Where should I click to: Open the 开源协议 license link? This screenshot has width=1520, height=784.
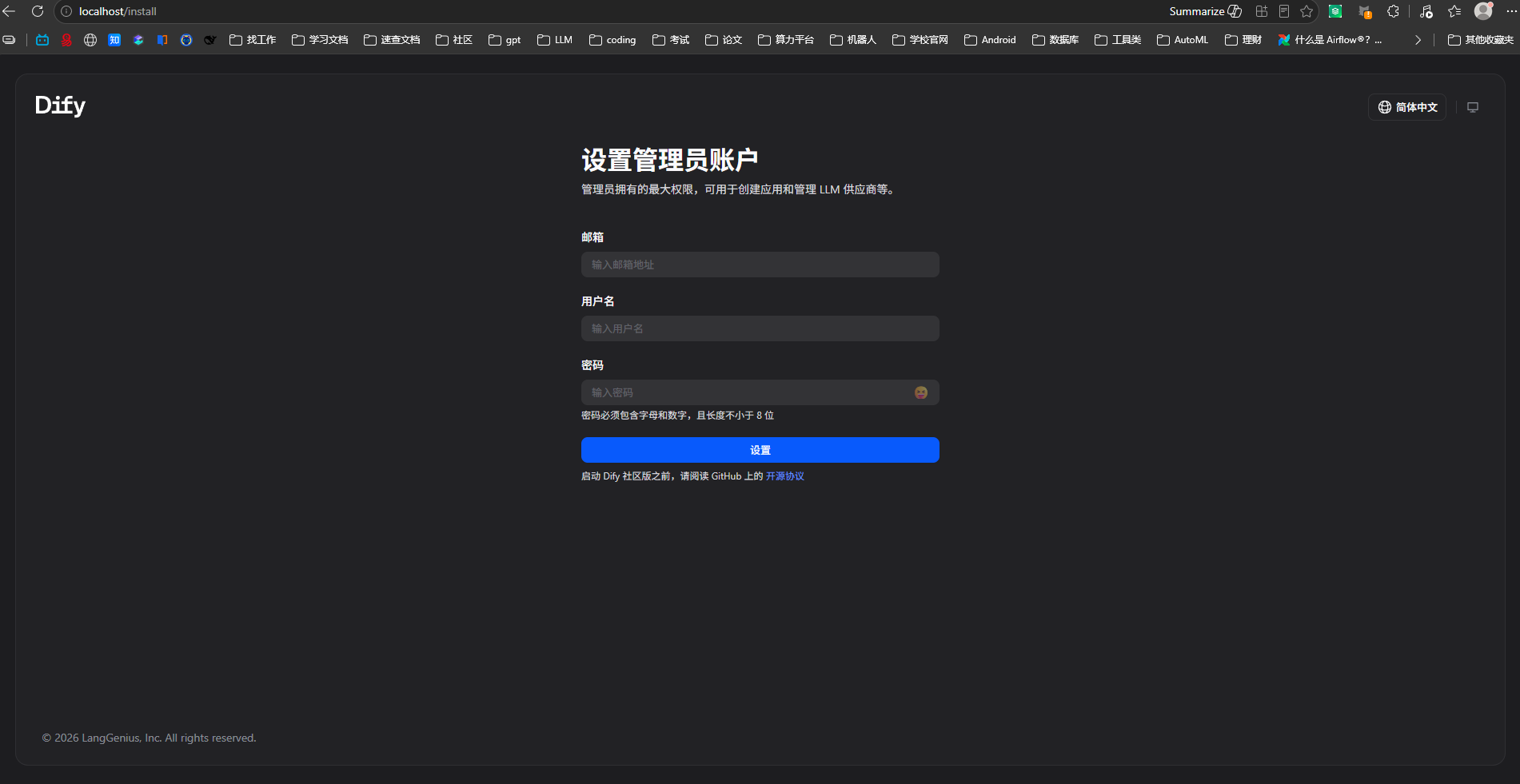(x=785, y=476)
